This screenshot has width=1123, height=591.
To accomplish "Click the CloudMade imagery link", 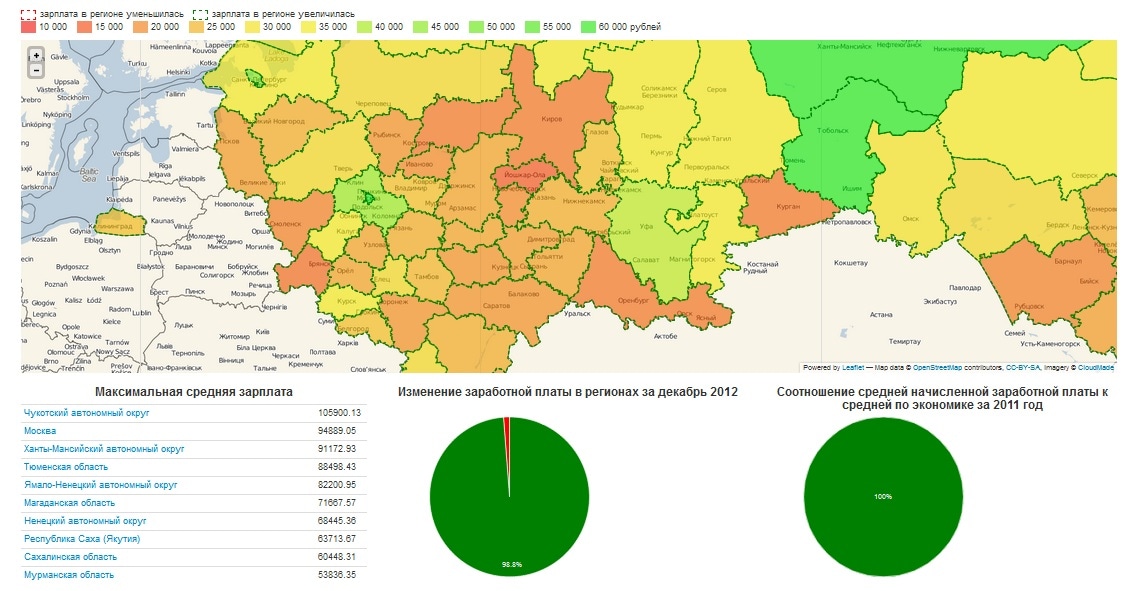I will [1095, 367].
